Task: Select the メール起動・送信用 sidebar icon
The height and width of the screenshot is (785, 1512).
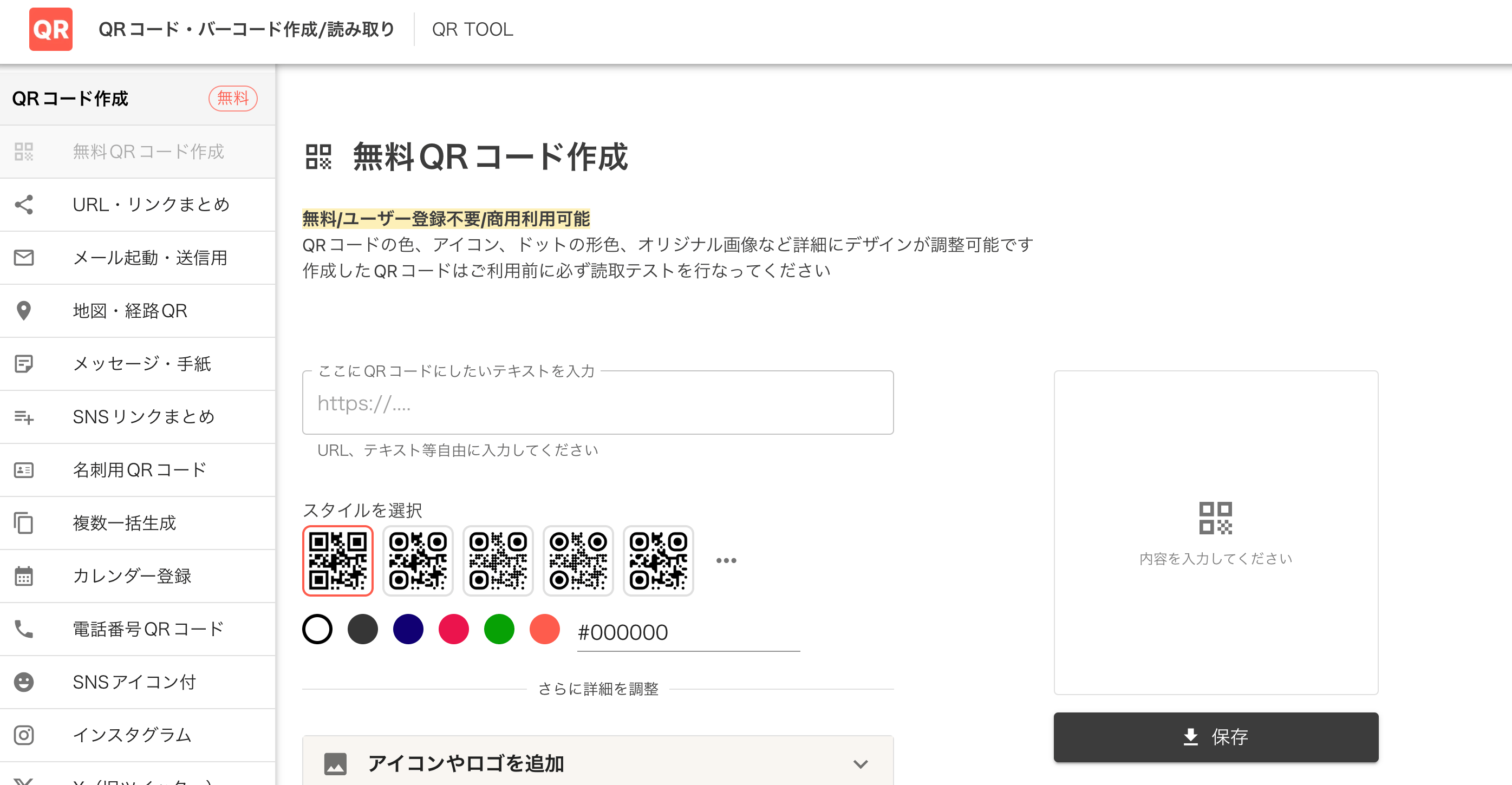Action: pyautogui.click(x=24, y=258)
